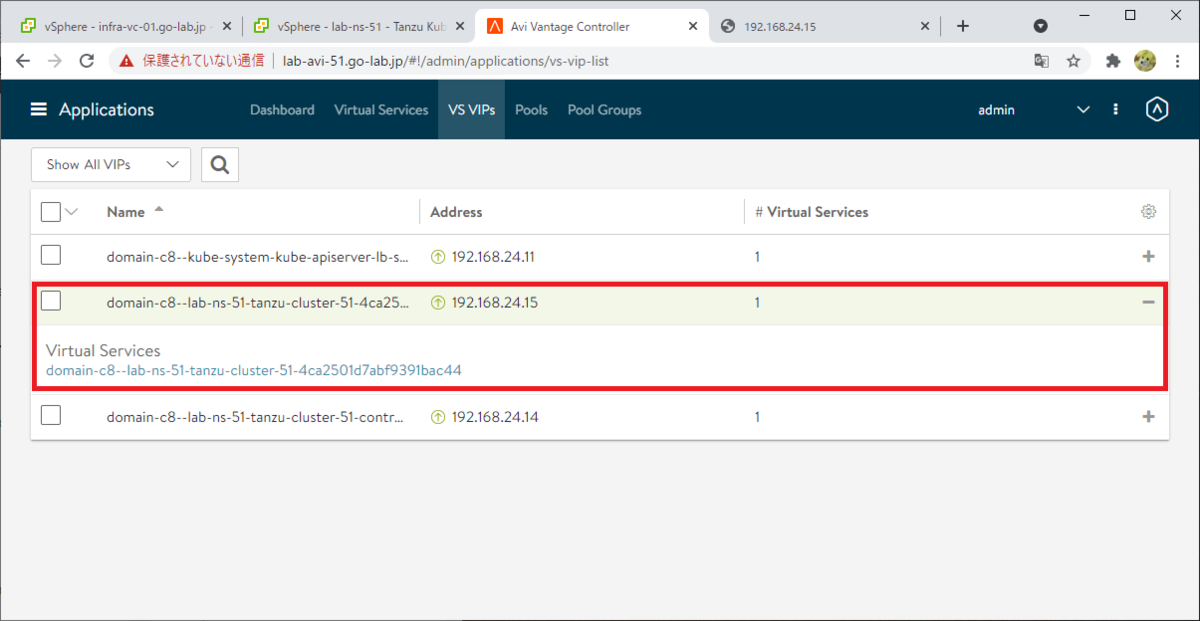Toggle the select-all header checkbox

click(x=51, y=211)
